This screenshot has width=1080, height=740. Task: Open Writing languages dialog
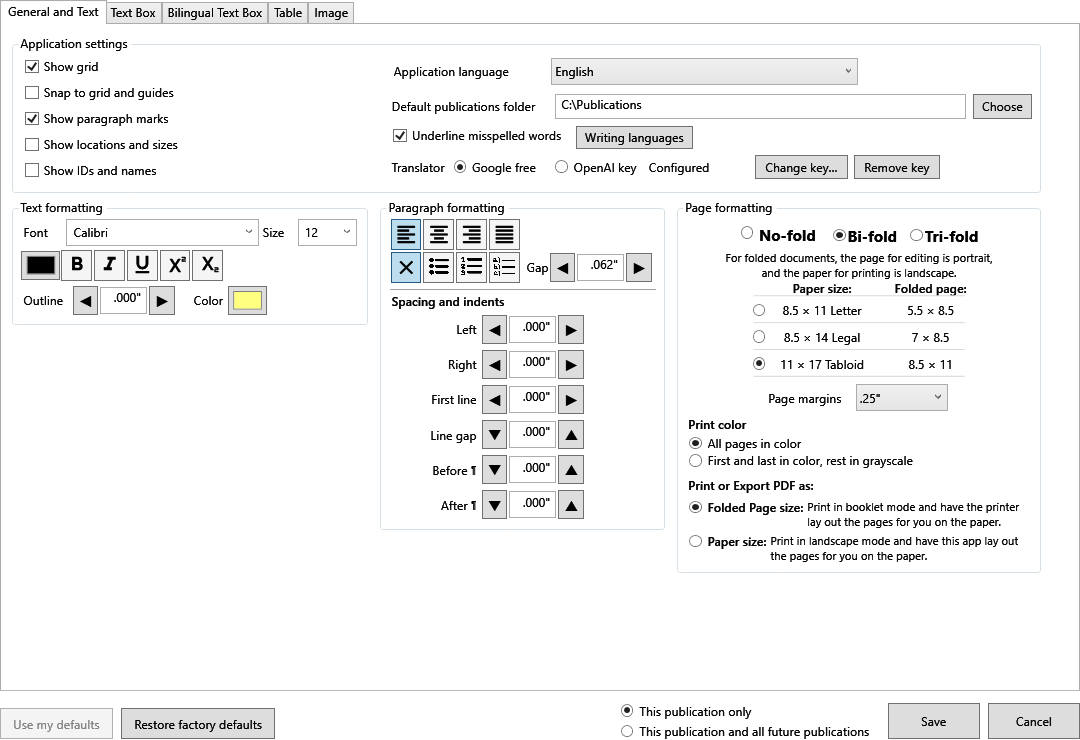click(x=634, y=137)
